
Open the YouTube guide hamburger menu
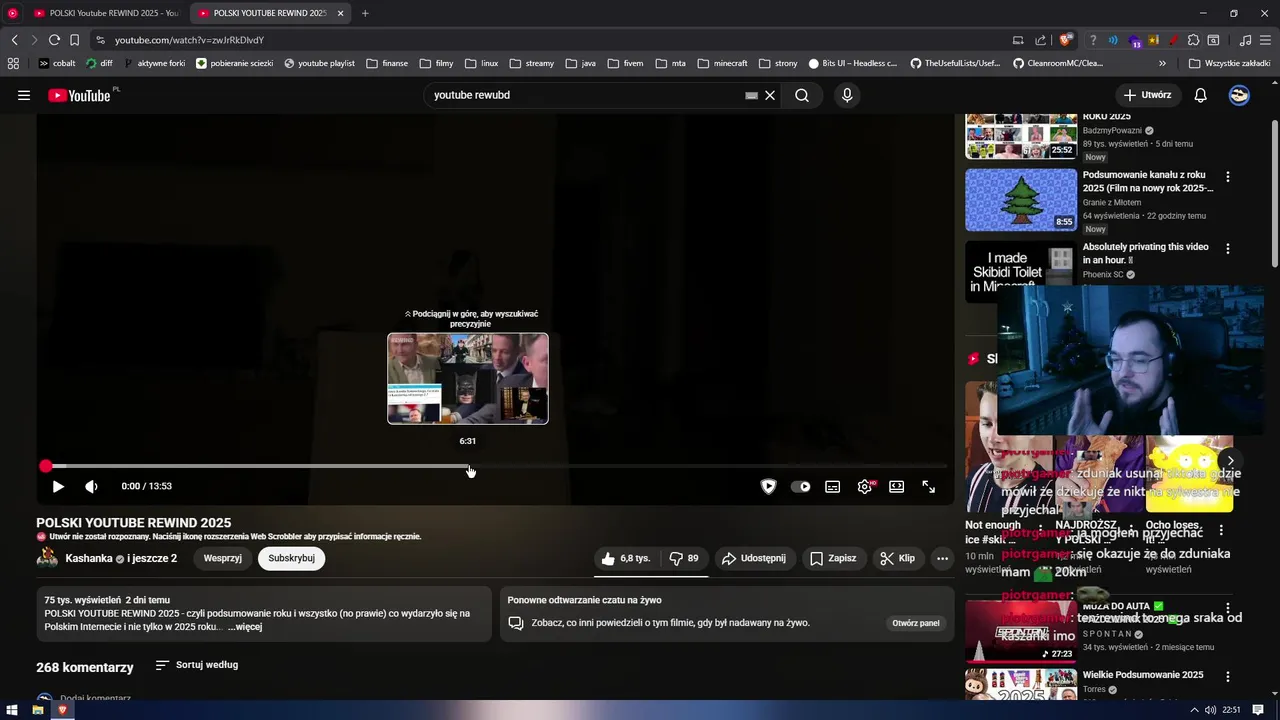24,95
